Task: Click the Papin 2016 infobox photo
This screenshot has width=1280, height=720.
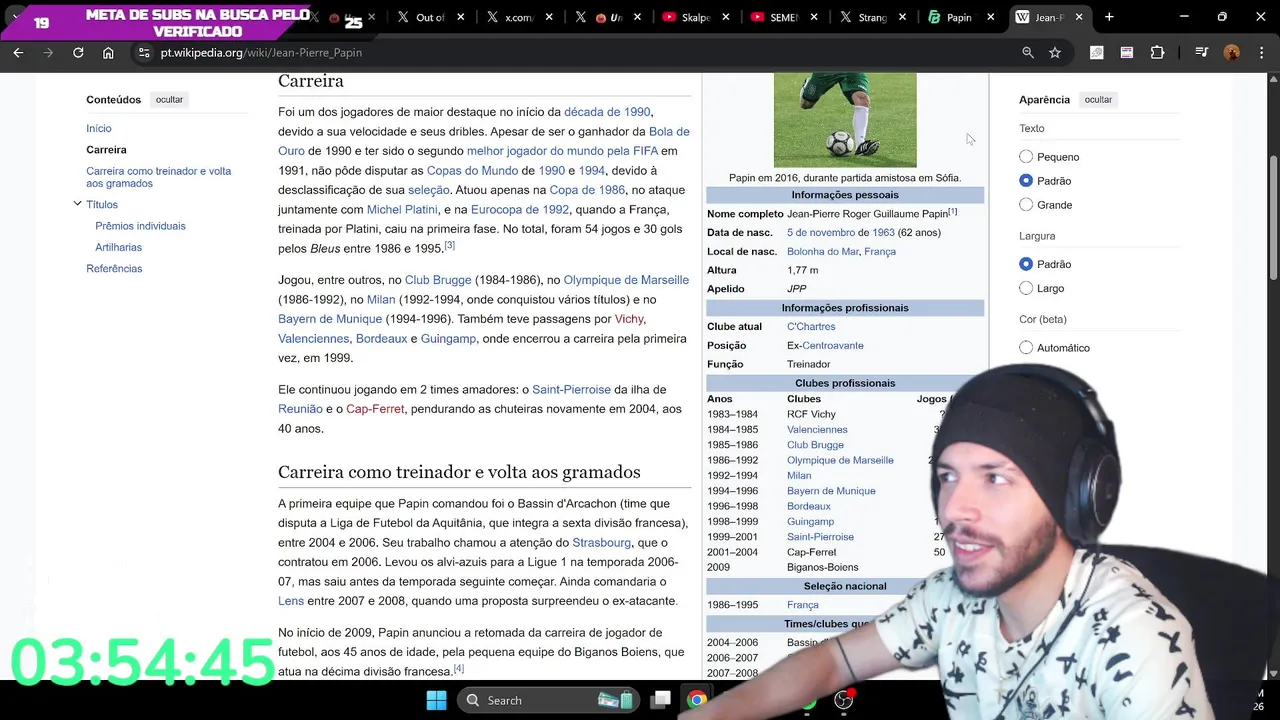Action: 845,119
